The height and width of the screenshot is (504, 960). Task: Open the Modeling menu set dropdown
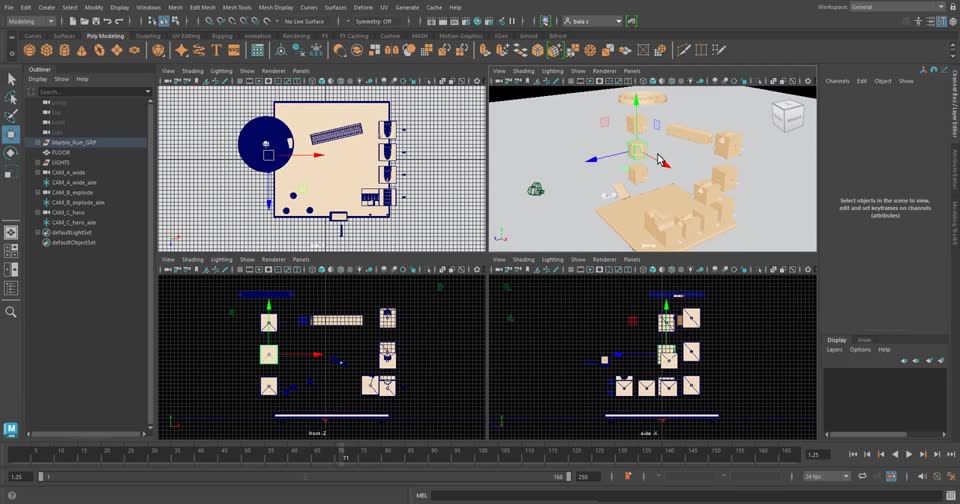31,21
